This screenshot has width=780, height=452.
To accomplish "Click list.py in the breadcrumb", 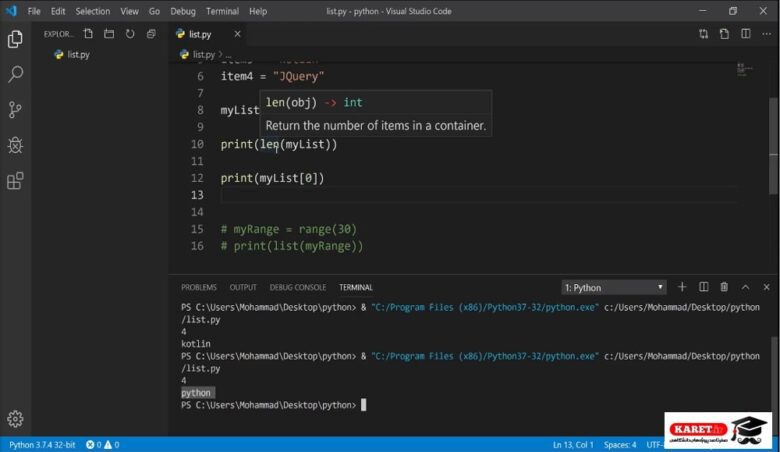I will 203,54.
